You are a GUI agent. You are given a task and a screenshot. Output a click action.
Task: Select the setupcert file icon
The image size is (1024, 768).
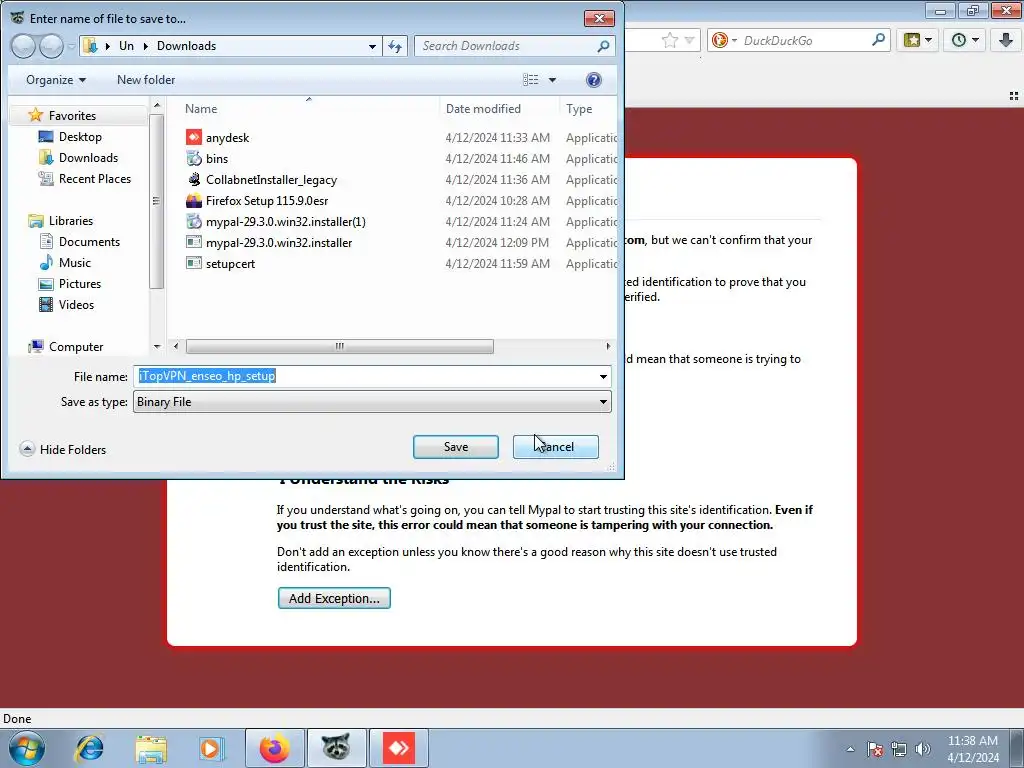tap(194, 263)
